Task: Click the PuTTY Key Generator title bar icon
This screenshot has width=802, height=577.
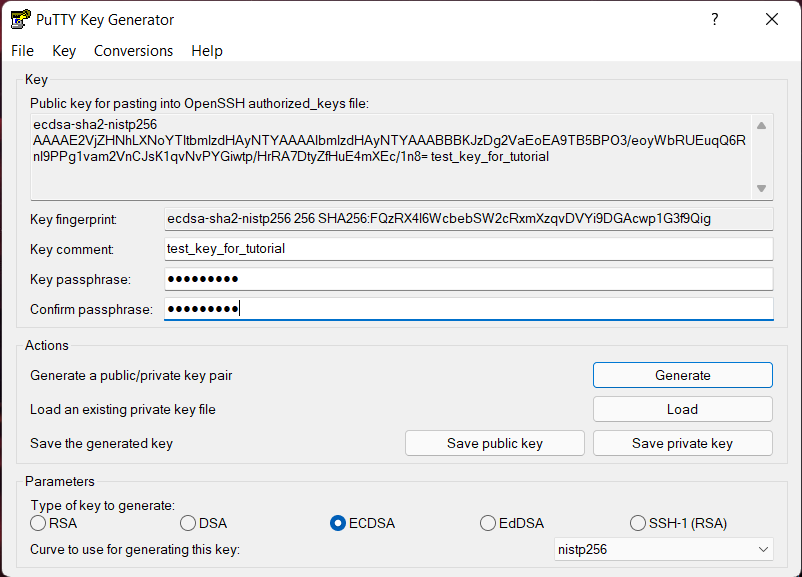Action: [20, 19]
